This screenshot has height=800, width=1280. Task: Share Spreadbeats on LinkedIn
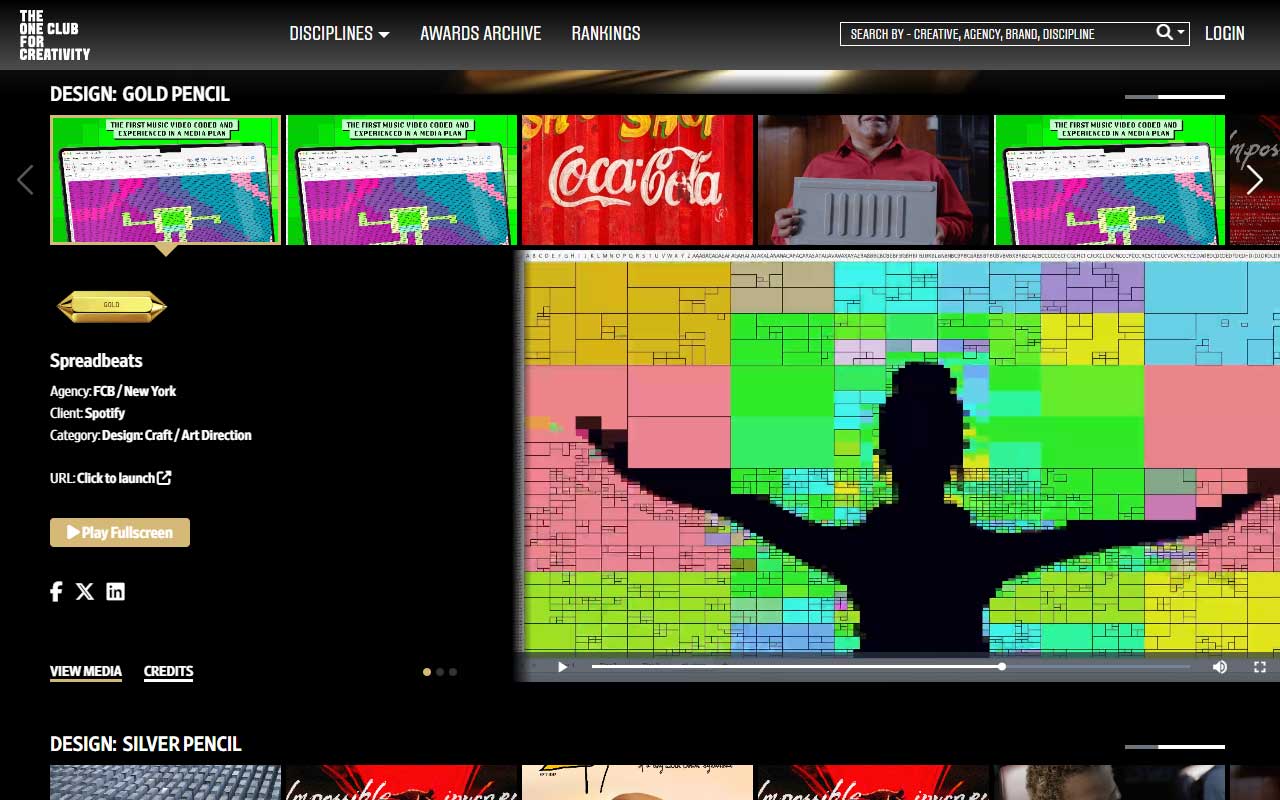pos(116,591)
